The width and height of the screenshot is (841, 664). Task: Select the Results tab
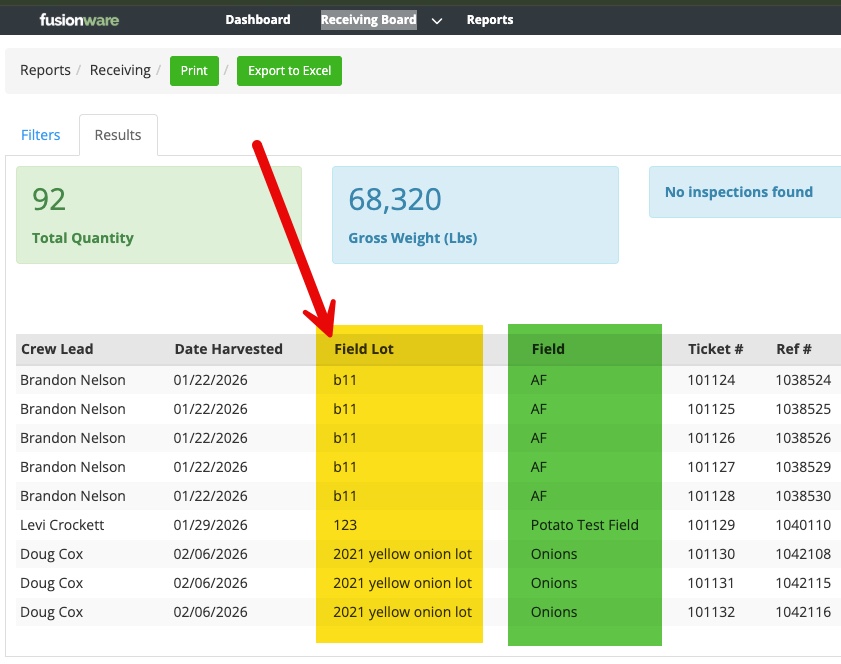click(x=118, y=135)
